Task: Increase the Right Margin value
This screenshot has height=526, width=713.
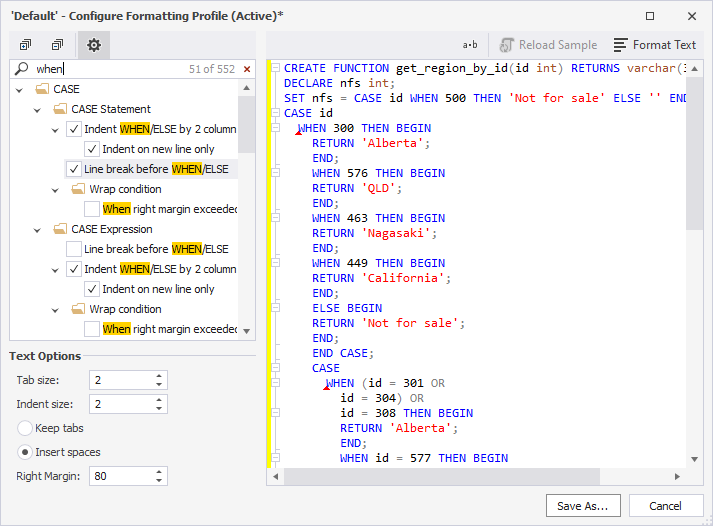Action: 159,472
